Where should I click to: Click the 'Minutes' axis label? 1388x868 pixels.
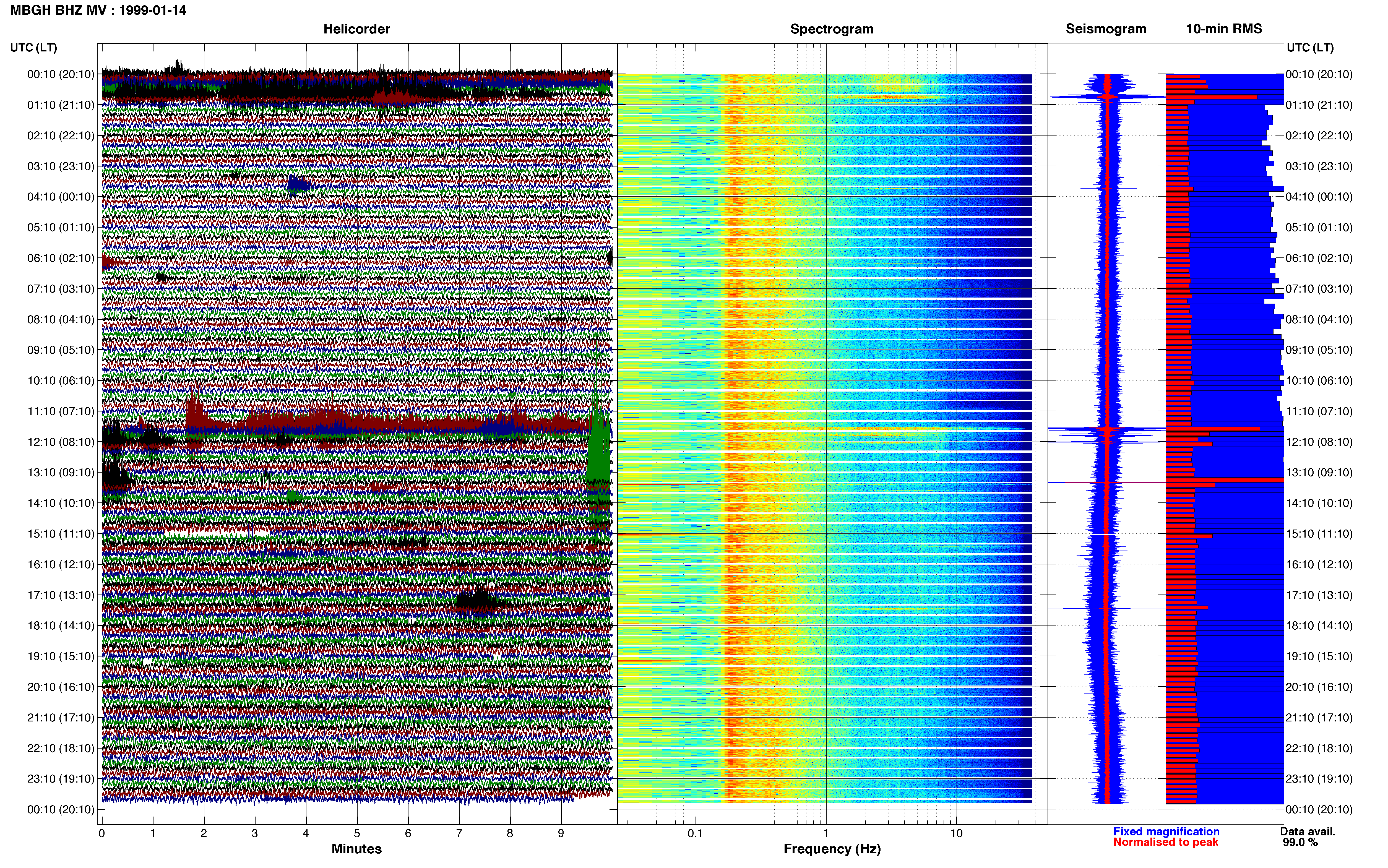[356, 849]
